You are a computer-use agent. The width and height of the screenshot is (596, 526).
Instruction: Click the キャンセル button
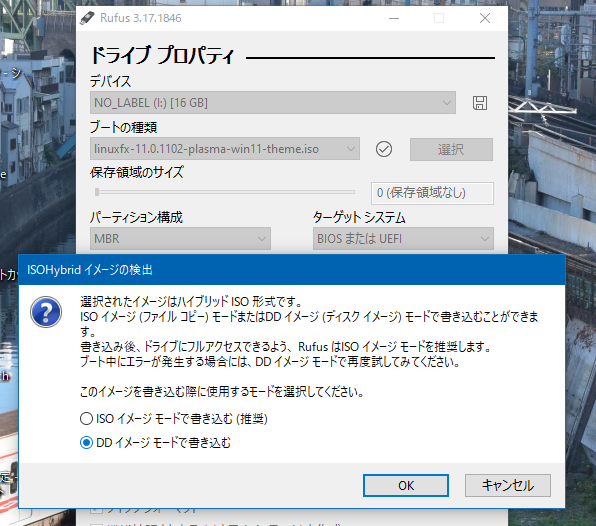pos(507,485)
